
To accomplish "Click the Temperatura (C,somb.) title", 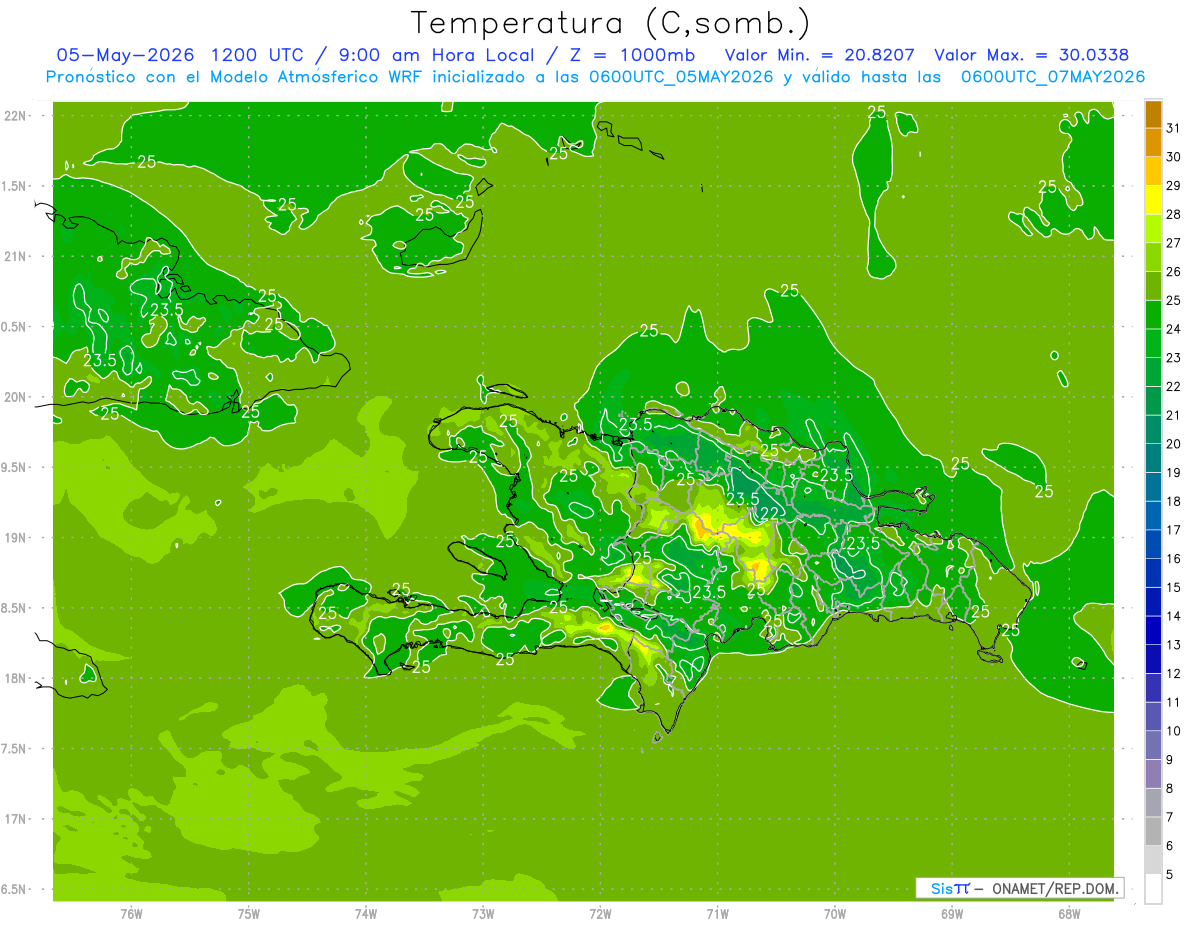I will [611, 22].
